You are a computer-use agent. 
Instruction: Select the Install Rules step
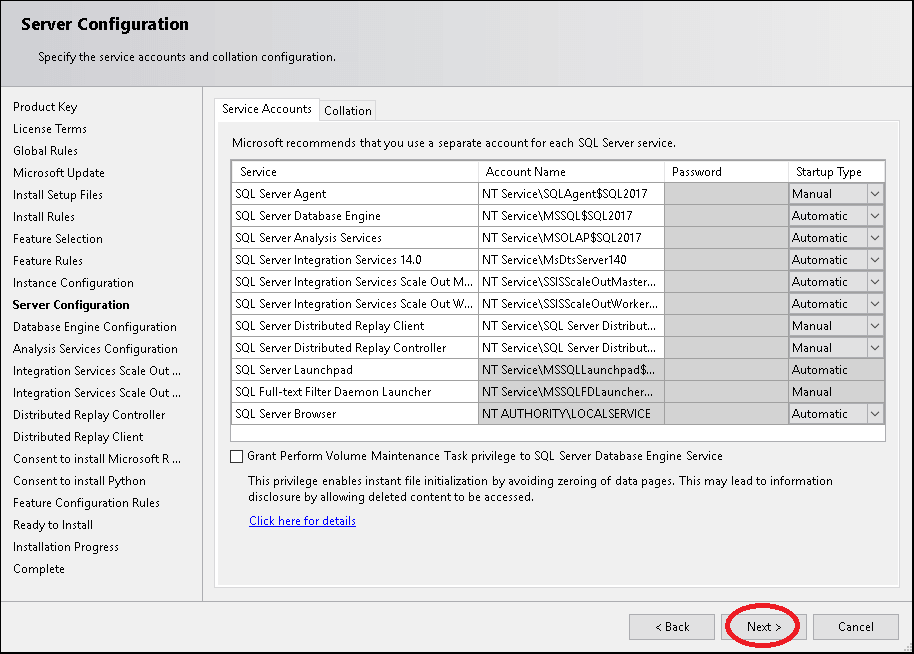(44, 217)
